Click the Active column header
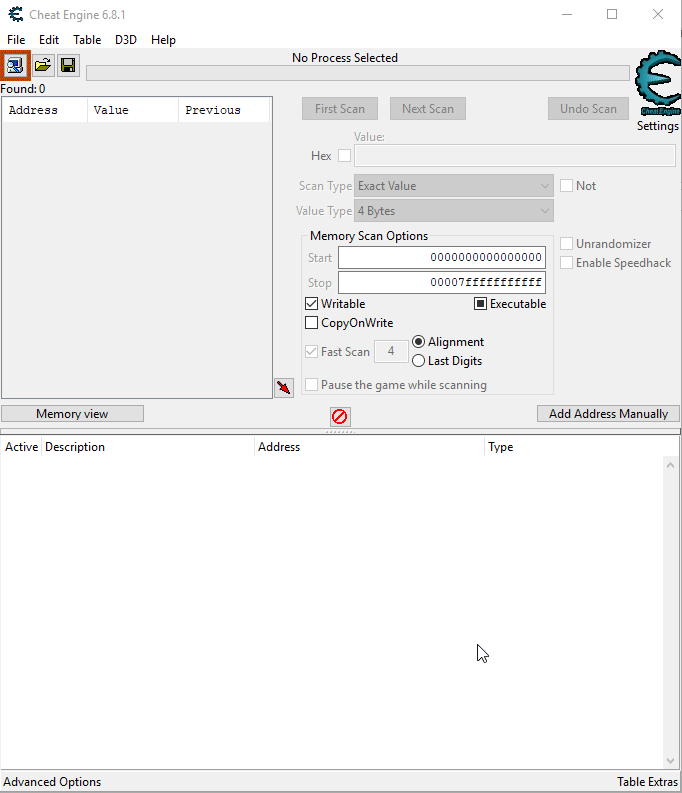 click(21, 447)
